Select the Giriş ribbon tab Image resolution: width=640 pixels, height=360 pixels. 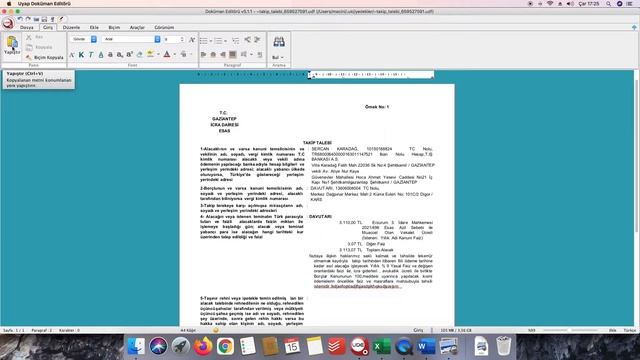[x=48, y=27]
